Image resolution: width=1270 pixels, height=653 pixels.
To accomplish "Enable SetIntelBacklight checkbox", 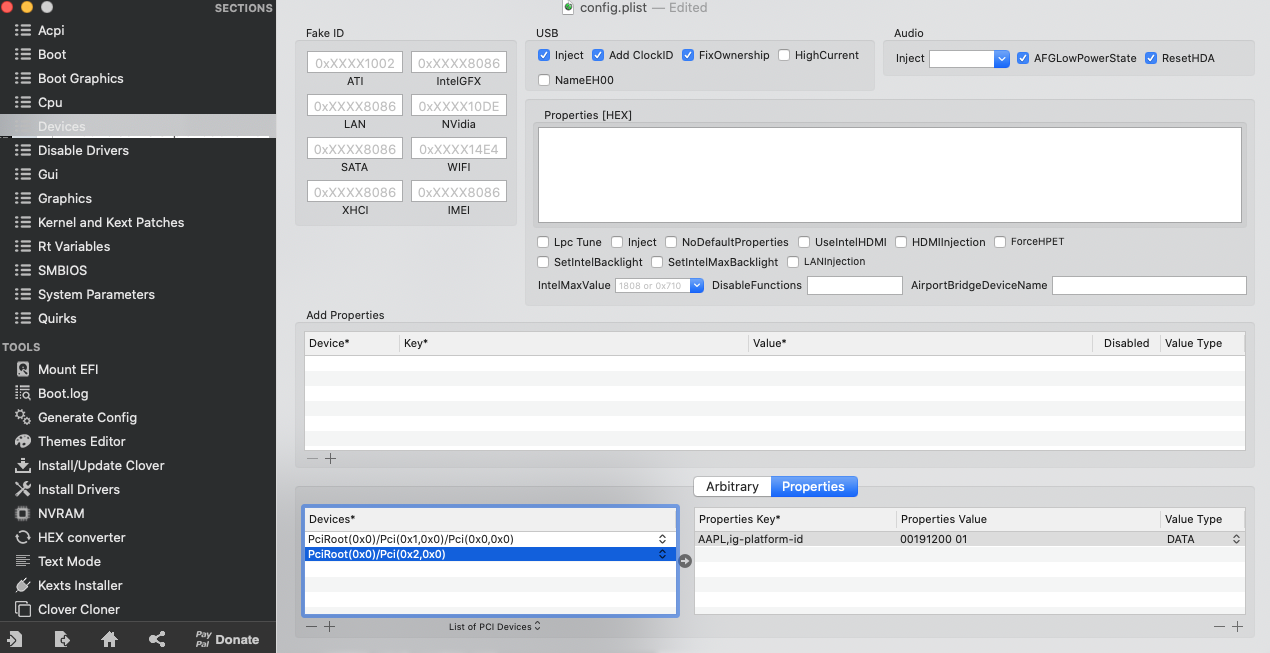I will pos(544,262).
